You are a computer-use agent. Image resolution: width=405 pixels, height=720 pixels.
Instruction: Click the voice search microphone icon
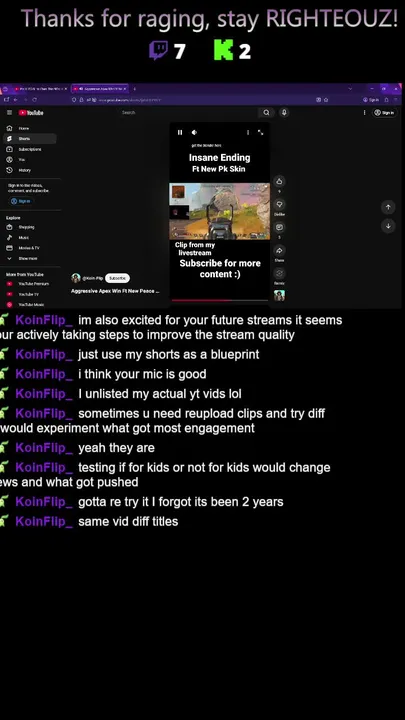(x=284, y=112)
